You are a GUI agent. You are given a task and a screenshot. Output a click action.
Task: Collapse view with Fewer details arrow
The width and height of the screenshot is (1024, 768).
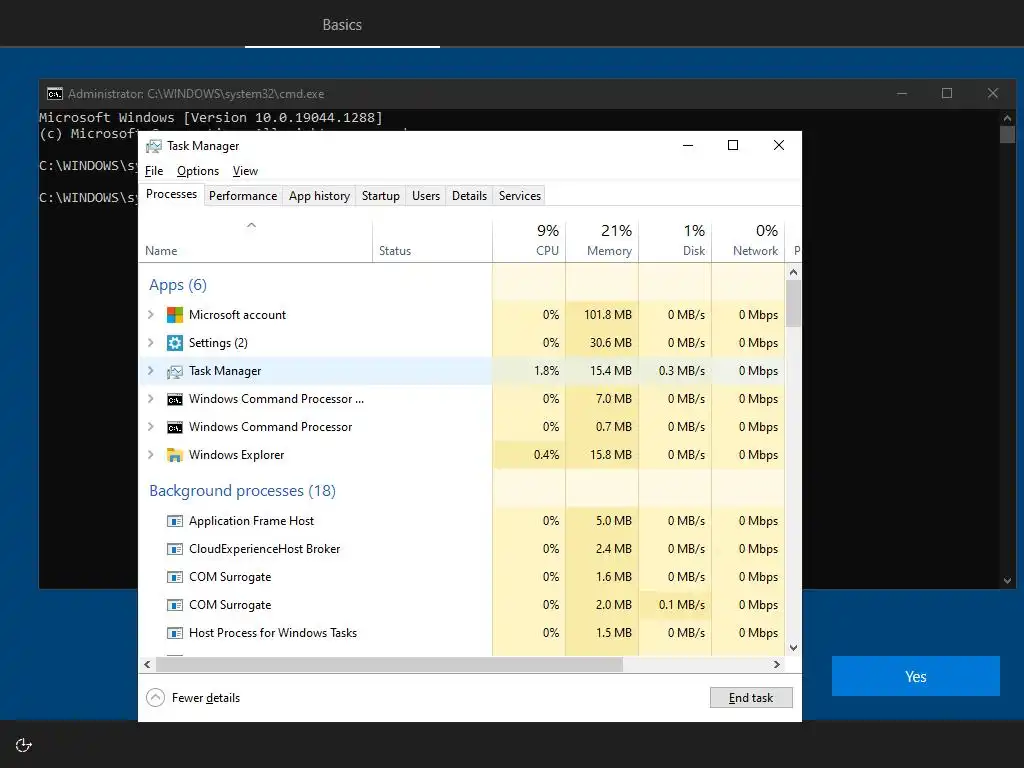click(155, 697)
